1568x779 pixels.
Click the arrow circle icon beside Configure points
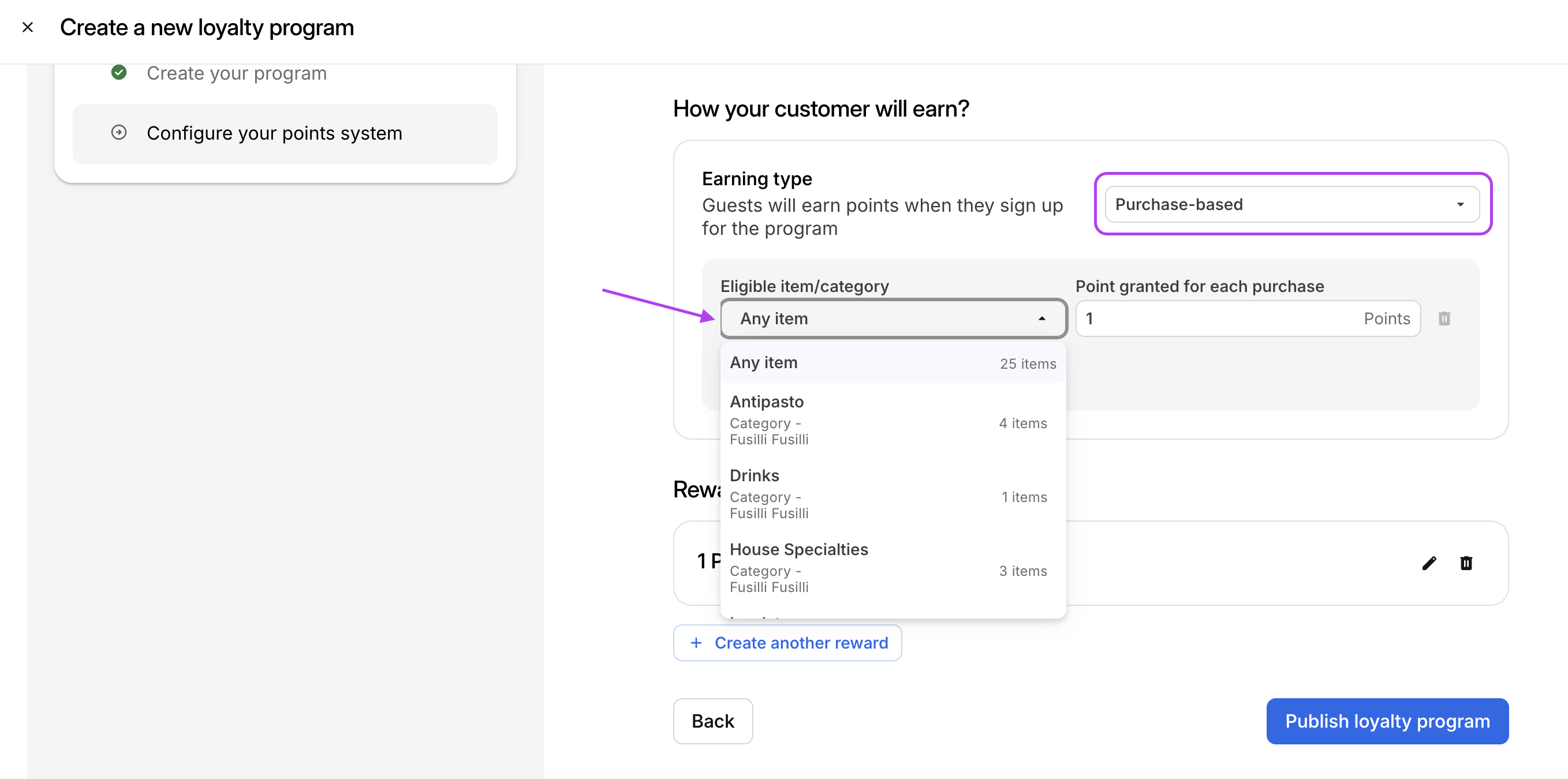[119, 132]
